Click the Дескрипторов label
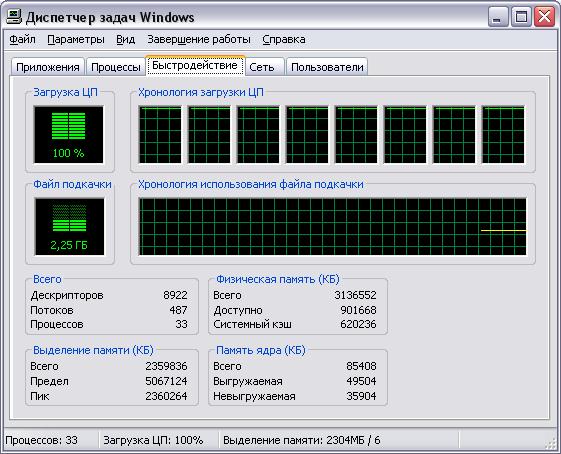This screenshot has height=454, width=561. (67, 295)
